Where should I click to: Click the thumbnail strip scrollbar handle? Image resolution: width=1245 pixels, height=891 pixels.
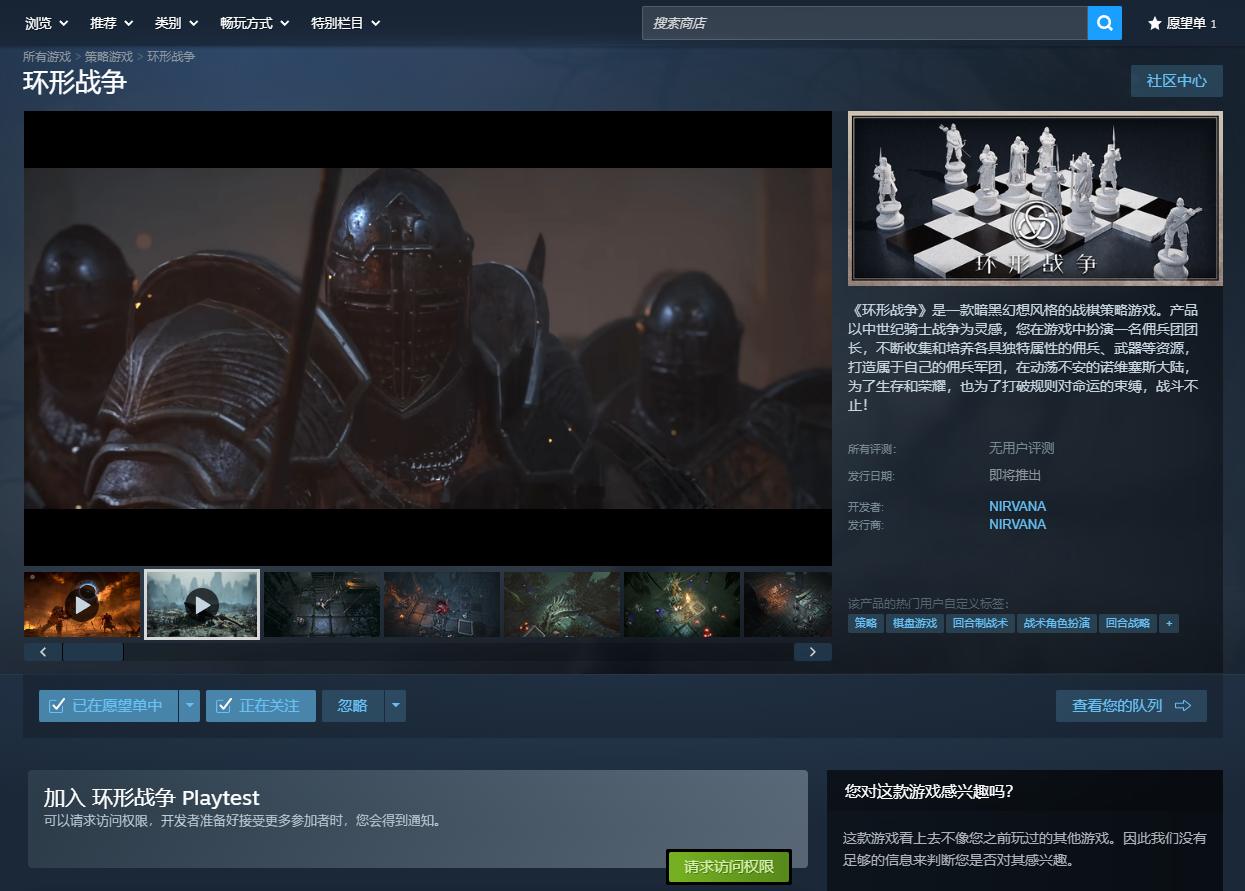[93, 652]
